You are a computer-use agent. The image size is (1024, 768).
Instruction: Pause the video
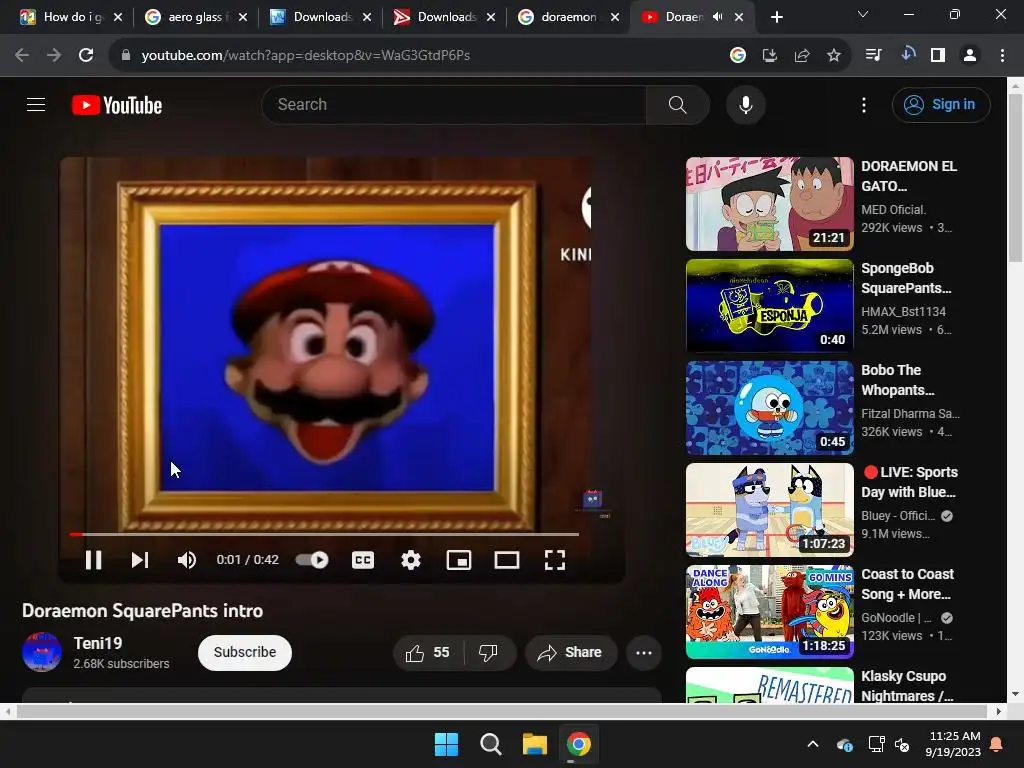93,560
